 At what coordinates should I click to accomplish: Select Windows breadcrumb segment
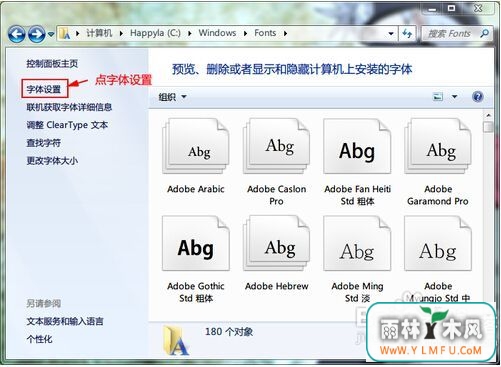[217, 33]
